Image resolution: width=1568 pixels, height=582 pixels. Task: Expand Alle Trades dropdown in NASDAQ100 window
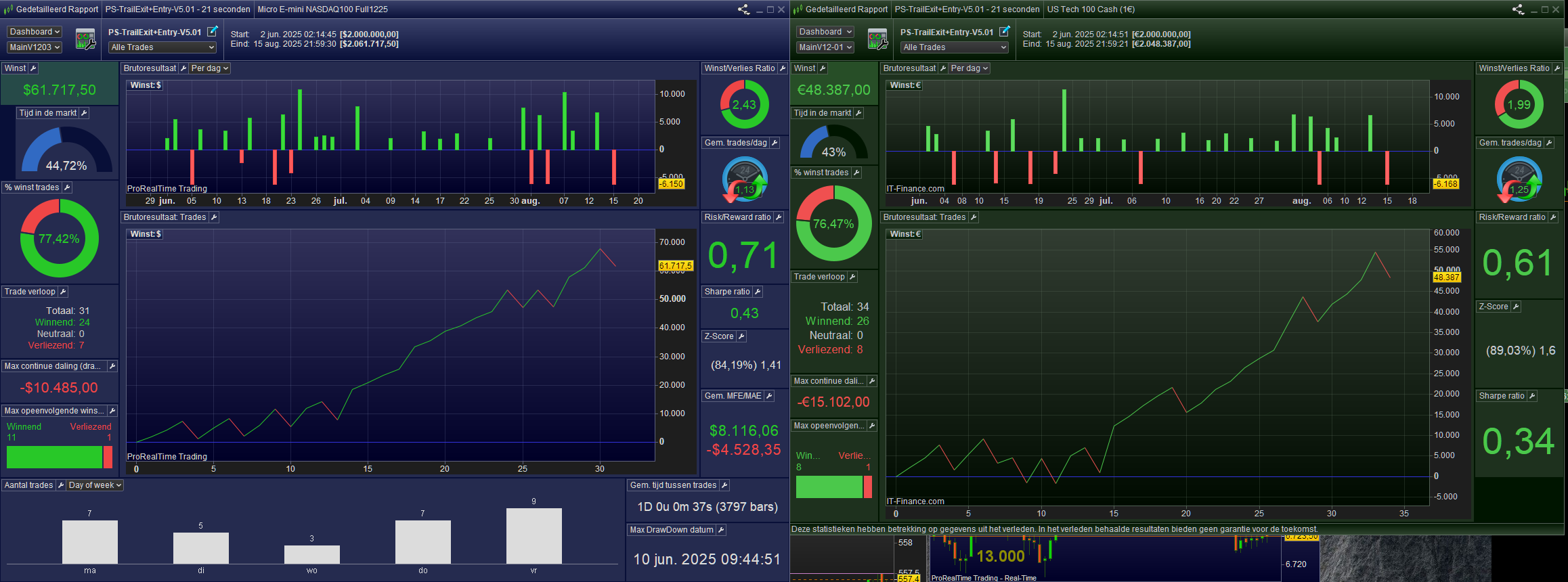[162, 47]
